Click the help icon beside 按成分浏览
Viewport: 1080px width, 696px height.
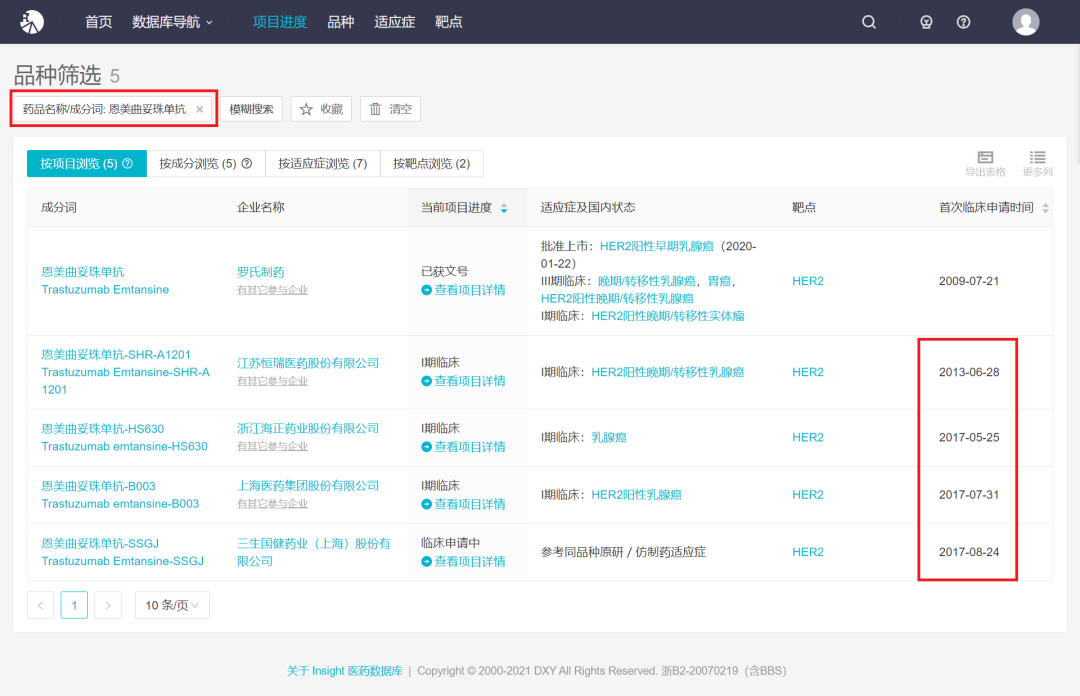[x=247, y=163]
